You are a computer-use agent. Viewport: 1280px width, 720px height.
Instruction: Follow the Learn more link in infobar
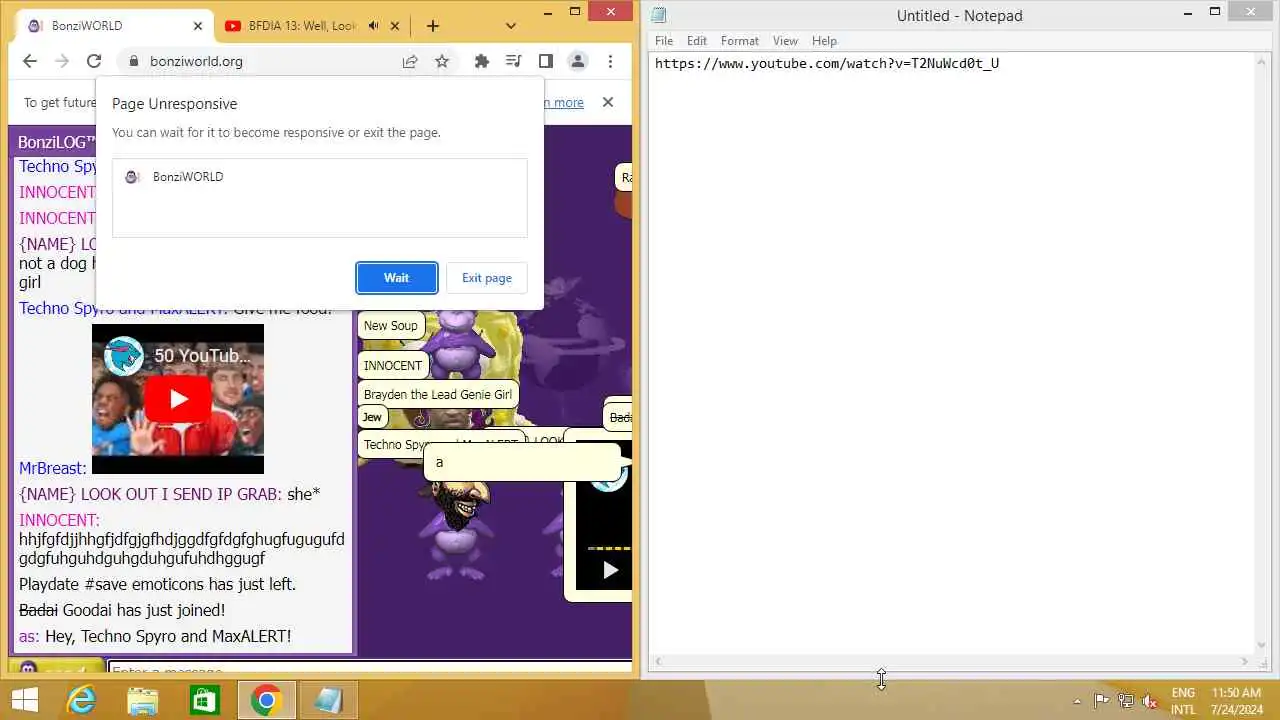564,102
